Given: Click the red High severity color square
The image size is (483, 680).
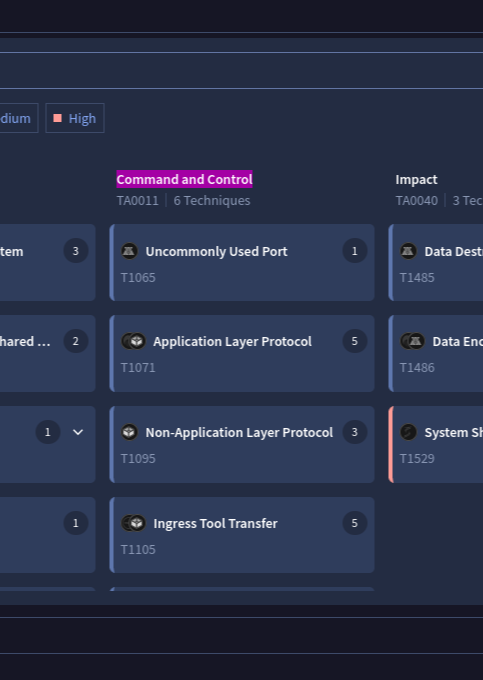Looking at the screenshot, I should [57, 118].
